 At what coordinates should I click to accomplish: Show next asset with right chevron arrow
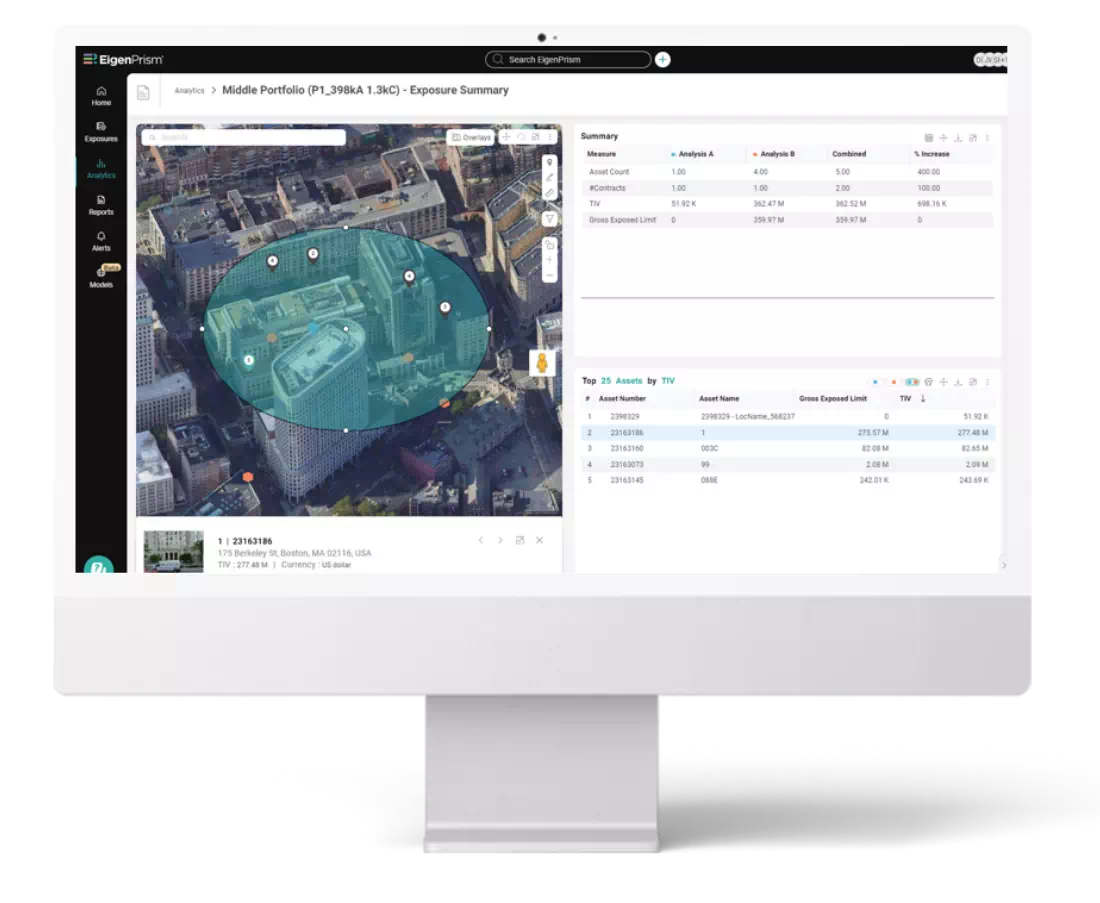(x=500, y=540)
